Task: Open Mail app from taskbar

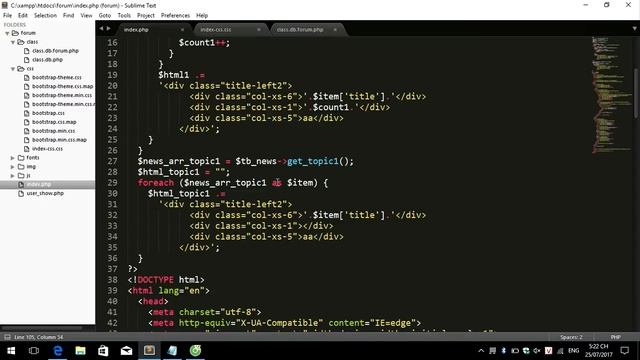Action: click(x=127, y=351)
